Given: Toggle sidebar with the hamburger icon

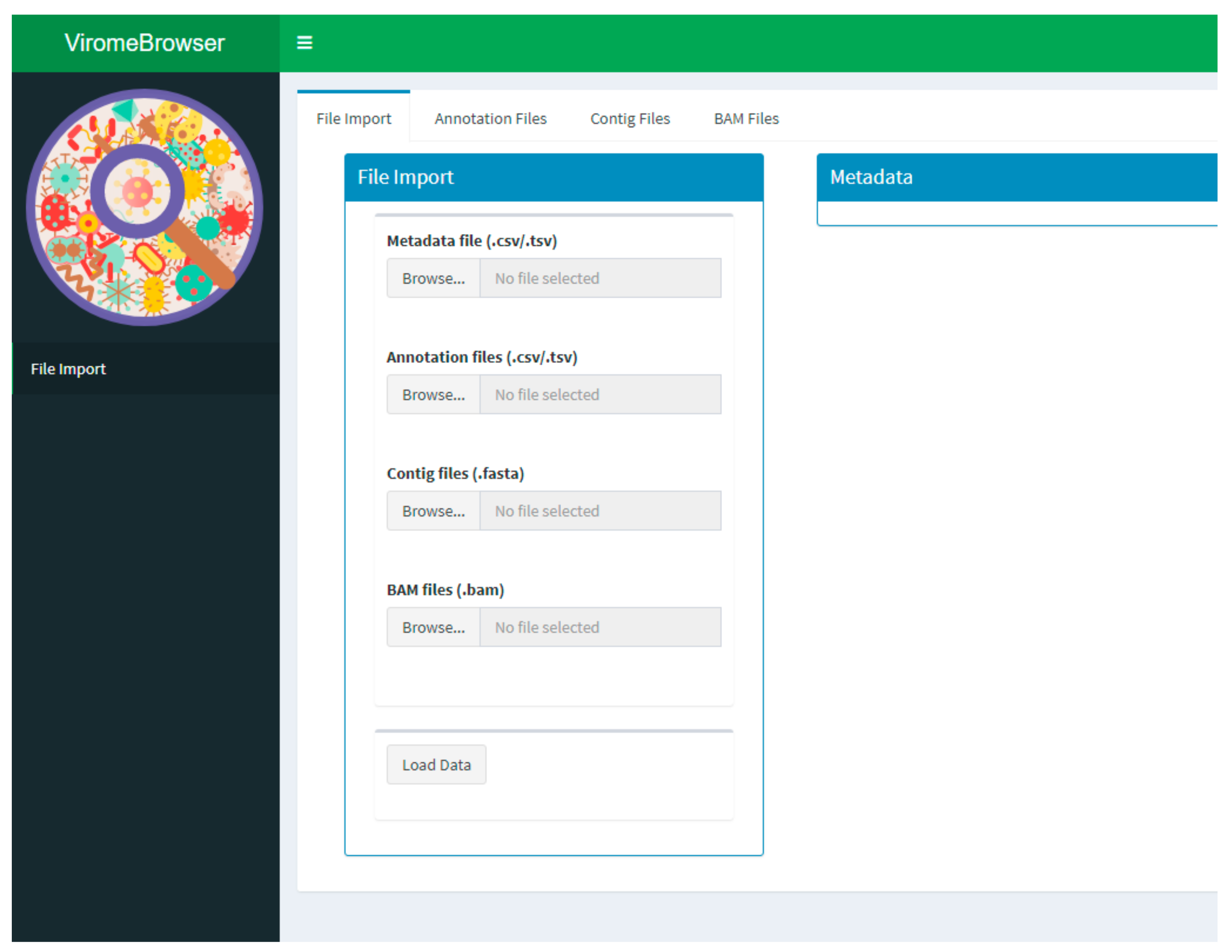Looking at the screenshot, I should coord(304,43).
